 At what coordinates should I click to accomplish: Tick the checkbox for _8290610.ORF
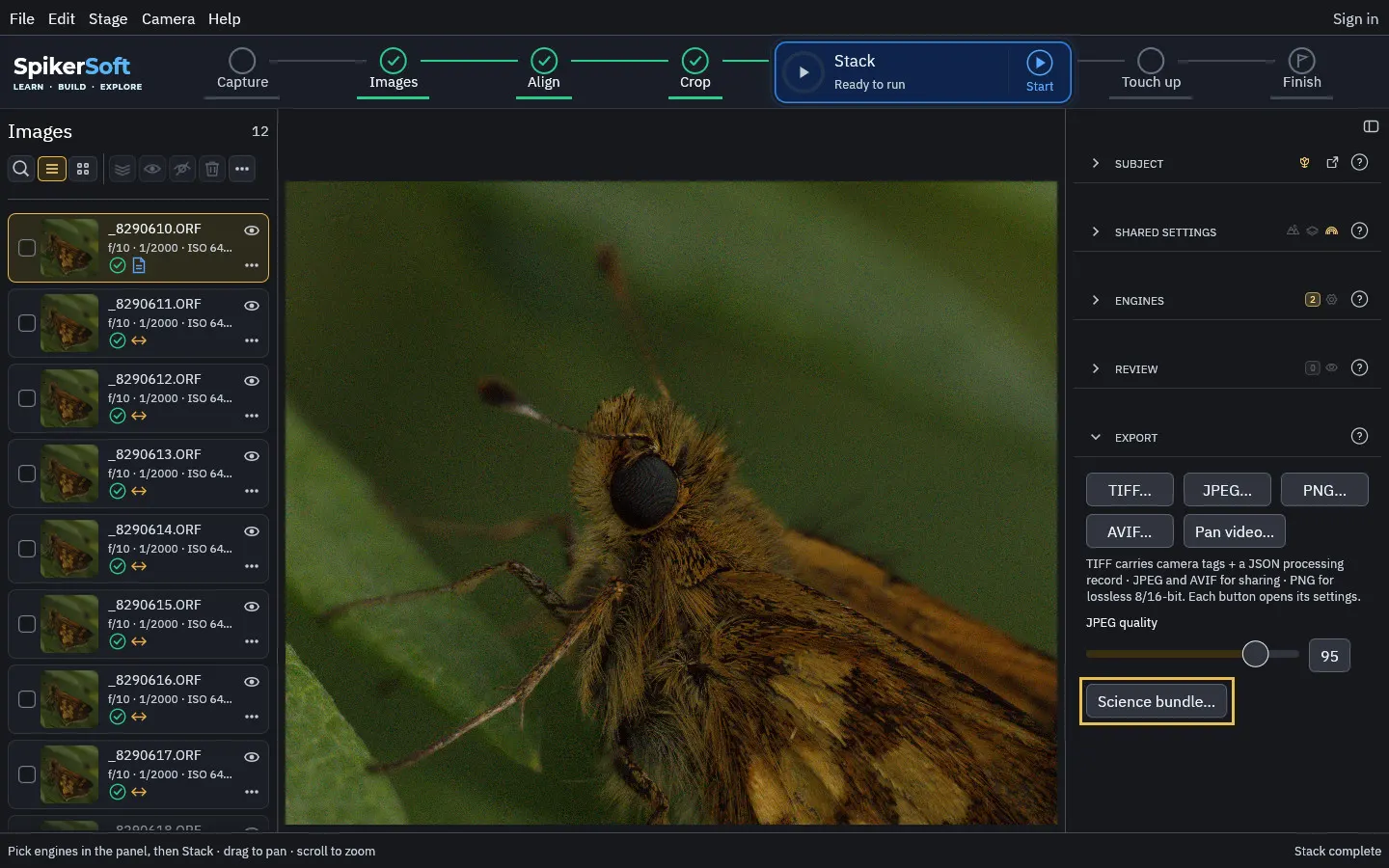[x=27, y=248]
